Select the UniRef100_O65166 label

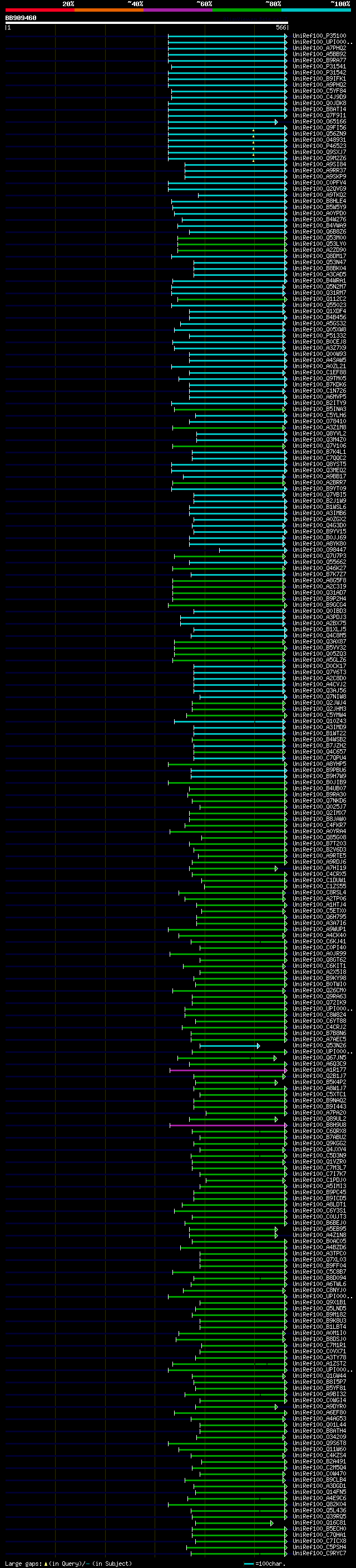point(319,122)
